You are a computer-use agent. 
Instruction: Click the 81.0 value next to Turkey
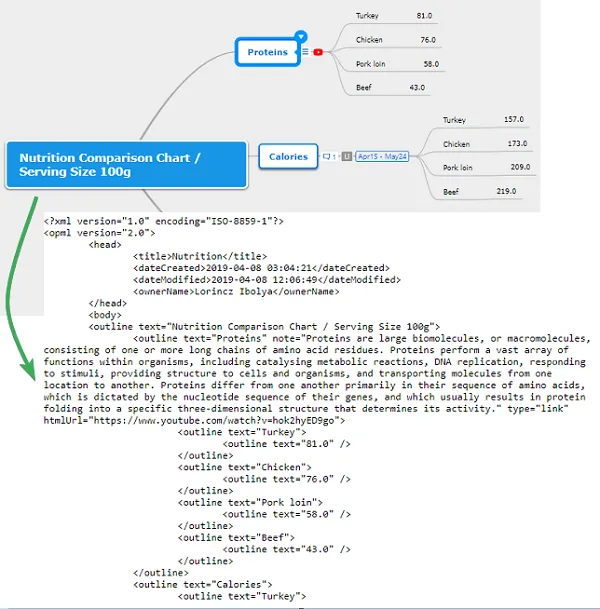424,16
